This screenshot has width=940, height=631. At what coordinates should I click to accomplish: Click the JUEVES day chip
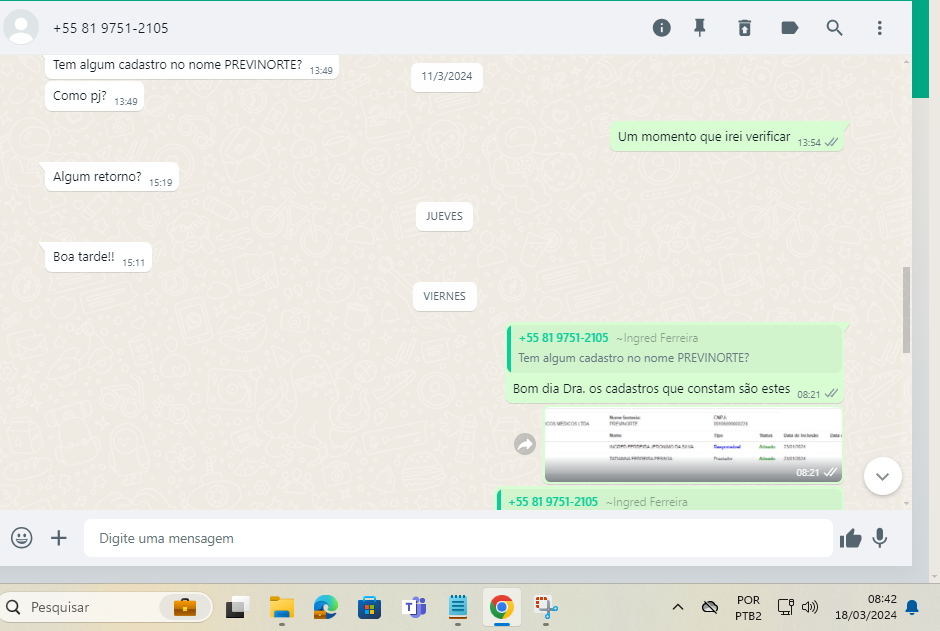click(444, 216)
